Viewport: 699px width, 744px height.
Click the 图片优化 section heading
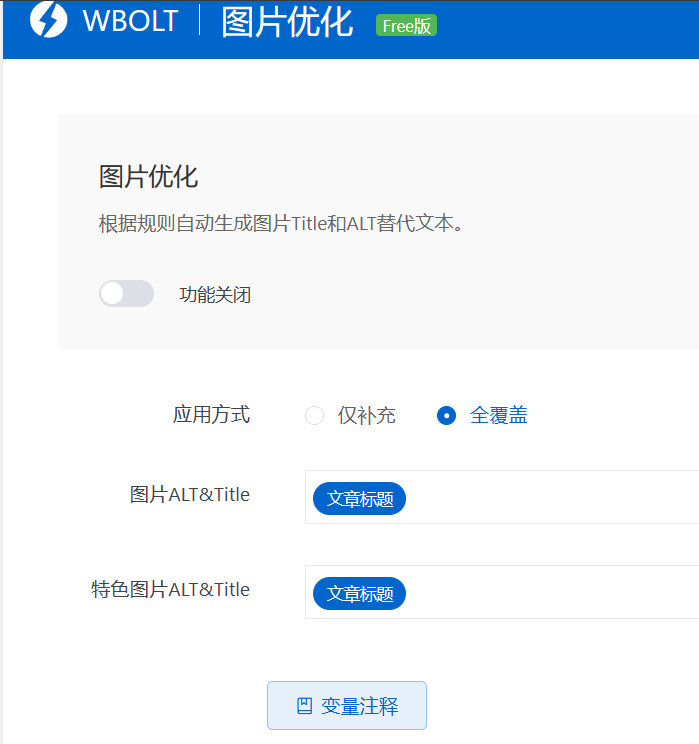coord(148,177)
